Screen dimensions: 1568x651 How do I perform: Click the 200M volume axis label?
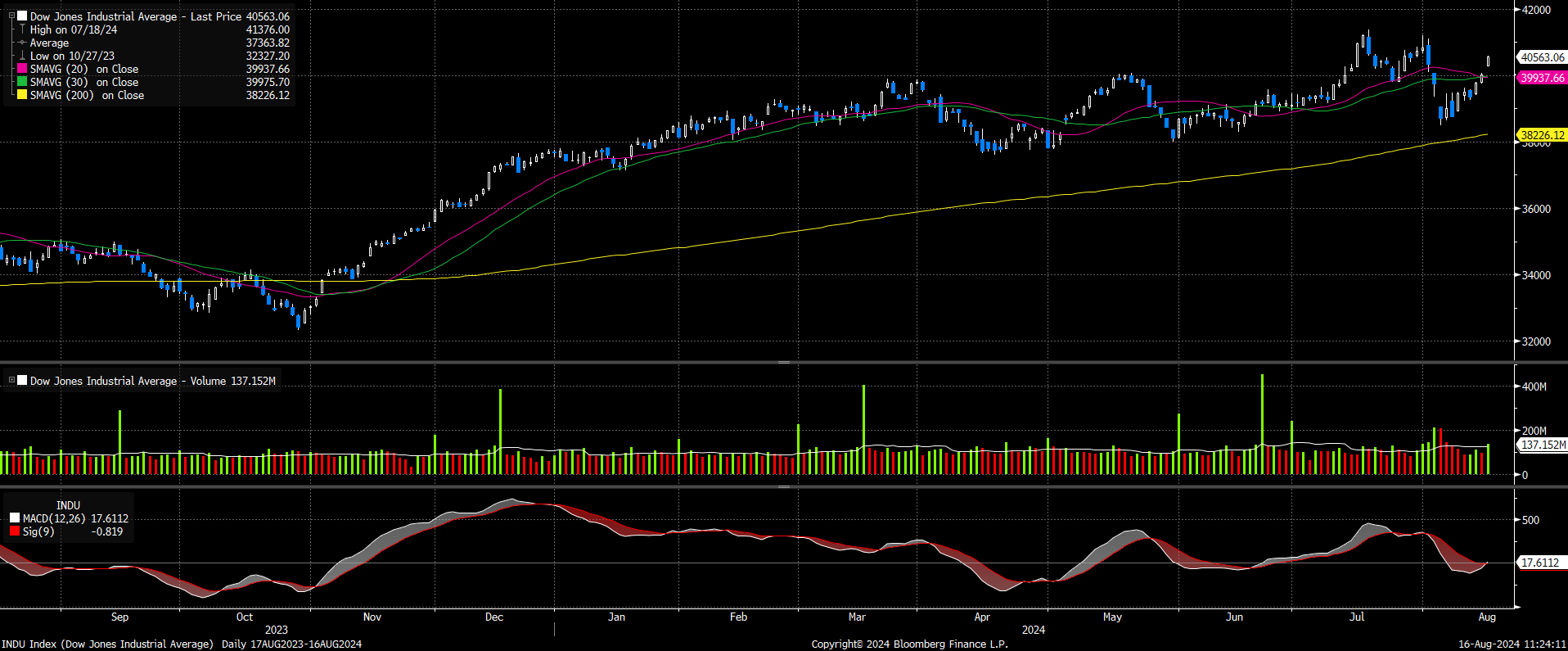[x=1534, y=431]
